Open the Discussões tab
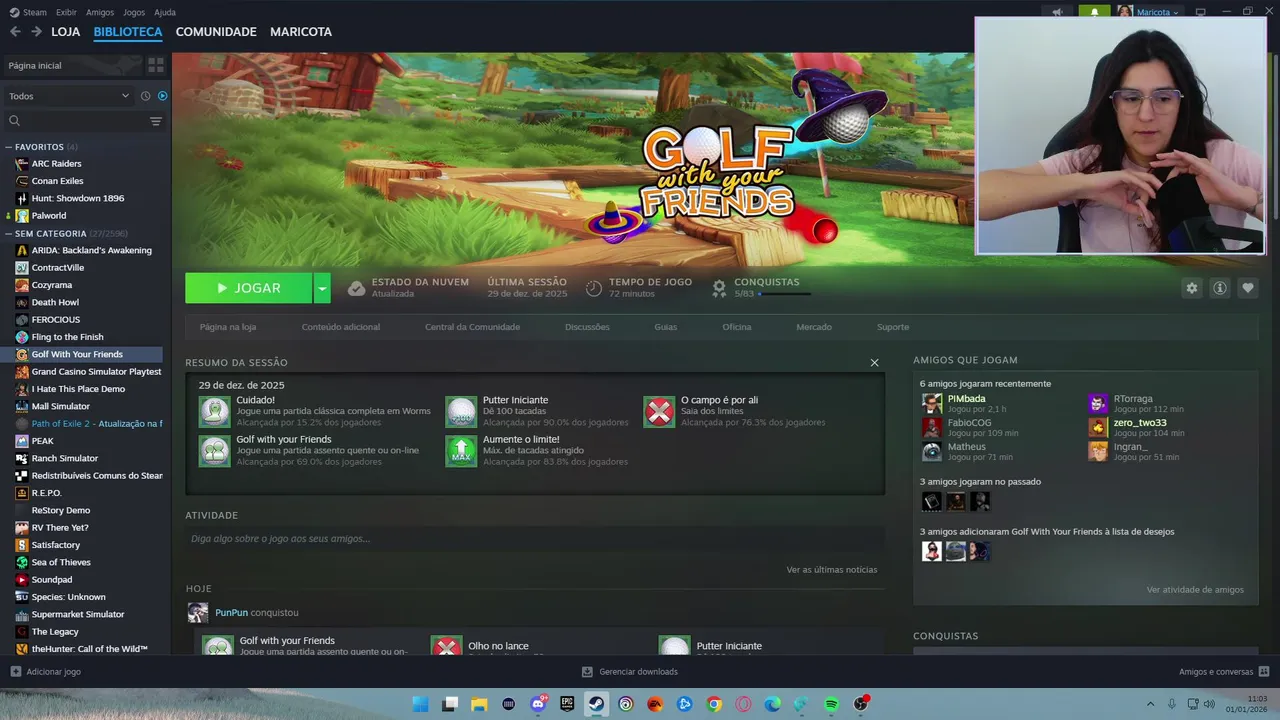Screen dimensions: 1280x720 click(x=587, y=327)
